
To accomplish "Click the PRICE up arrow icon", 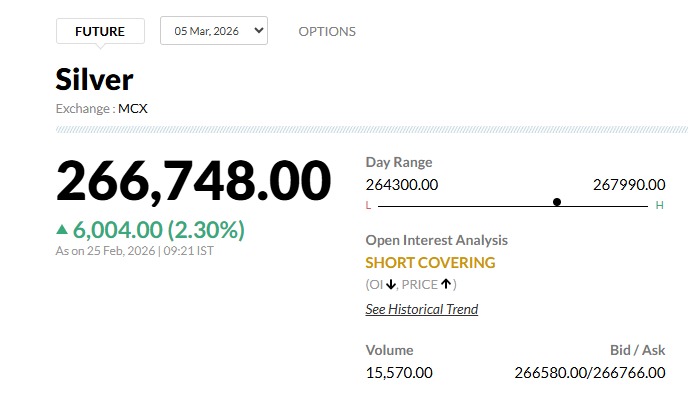I will [446, 285].
